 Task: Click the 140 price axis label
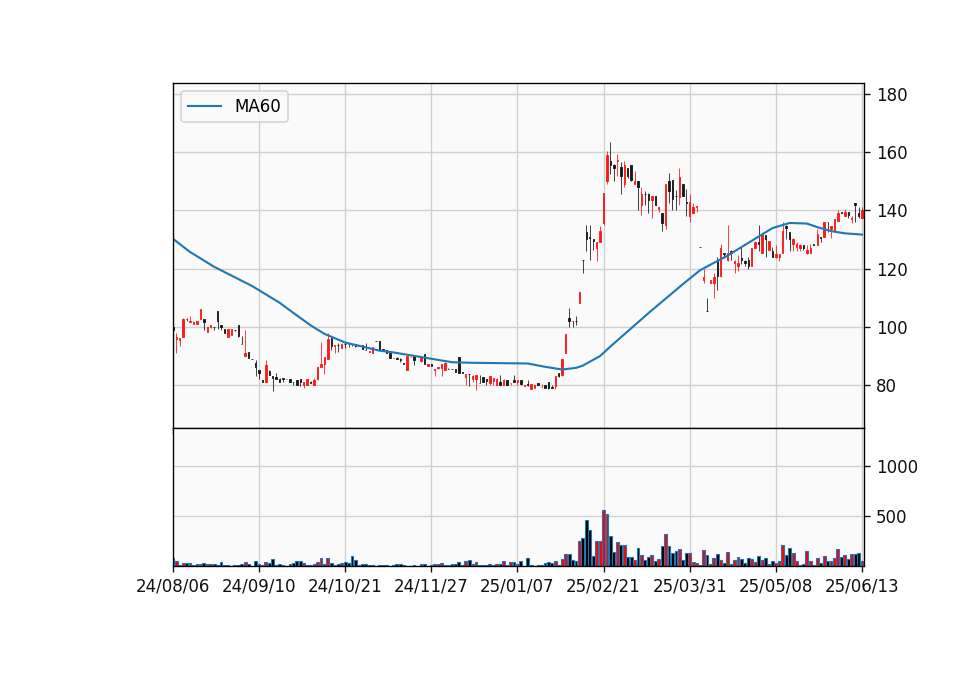pos(892,211)
